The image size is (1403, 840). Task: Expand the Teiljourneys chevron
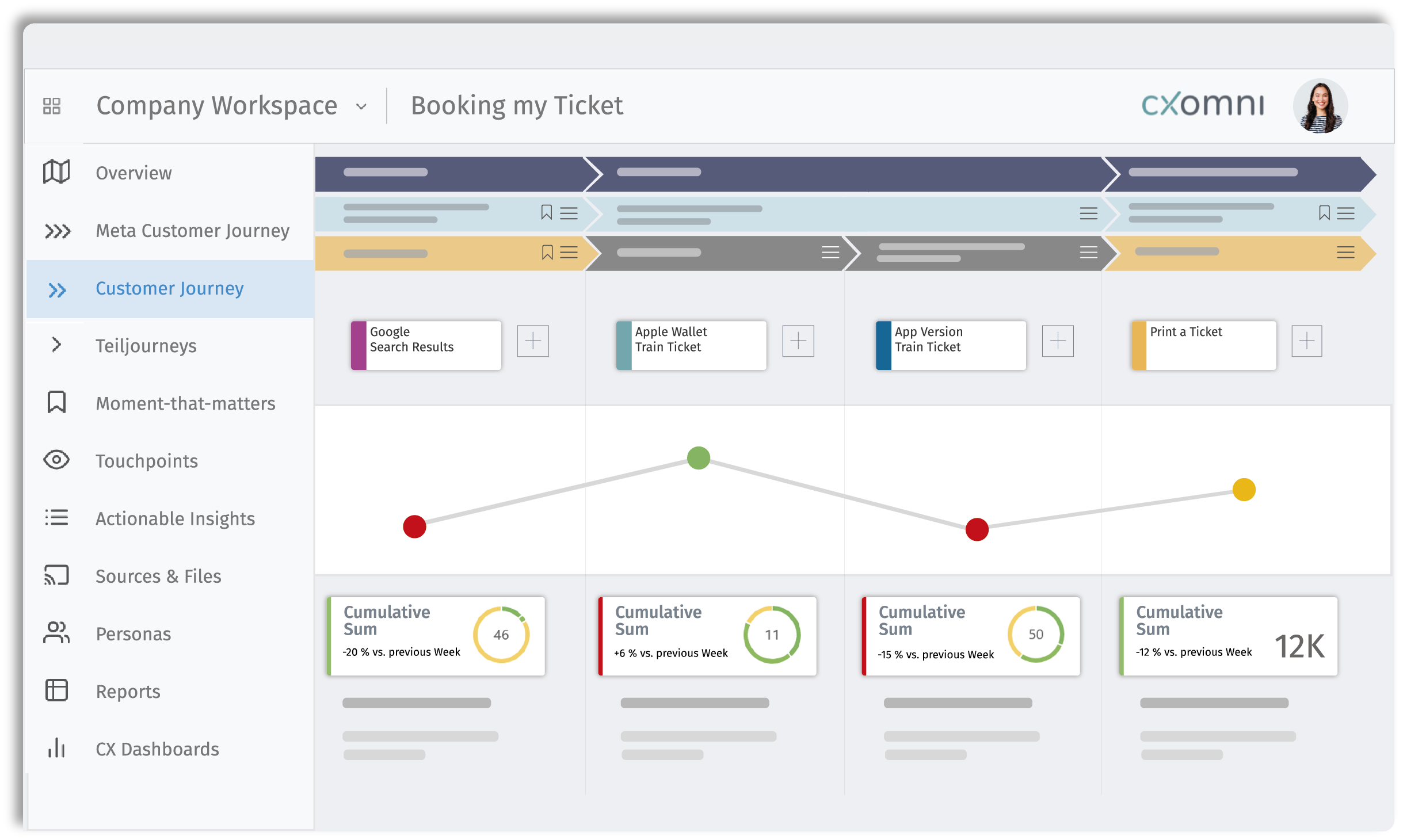pos(56,345)
